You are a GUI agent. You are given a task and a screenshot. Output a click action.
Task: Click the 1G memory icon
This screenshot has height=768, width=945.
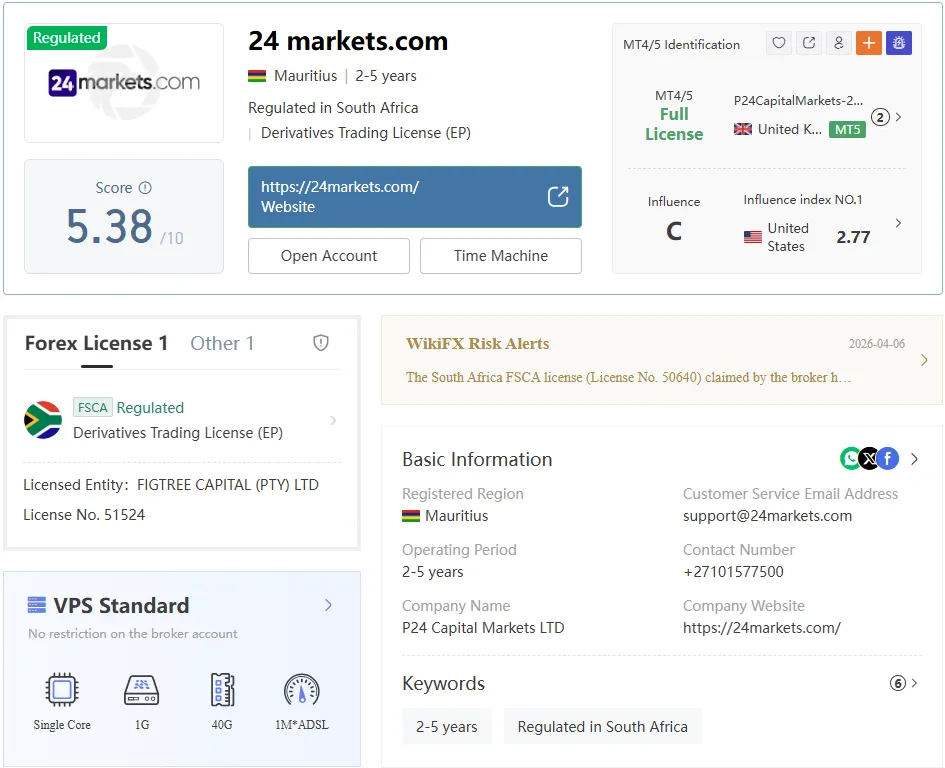pyautogui.click(x=142, y=690)
